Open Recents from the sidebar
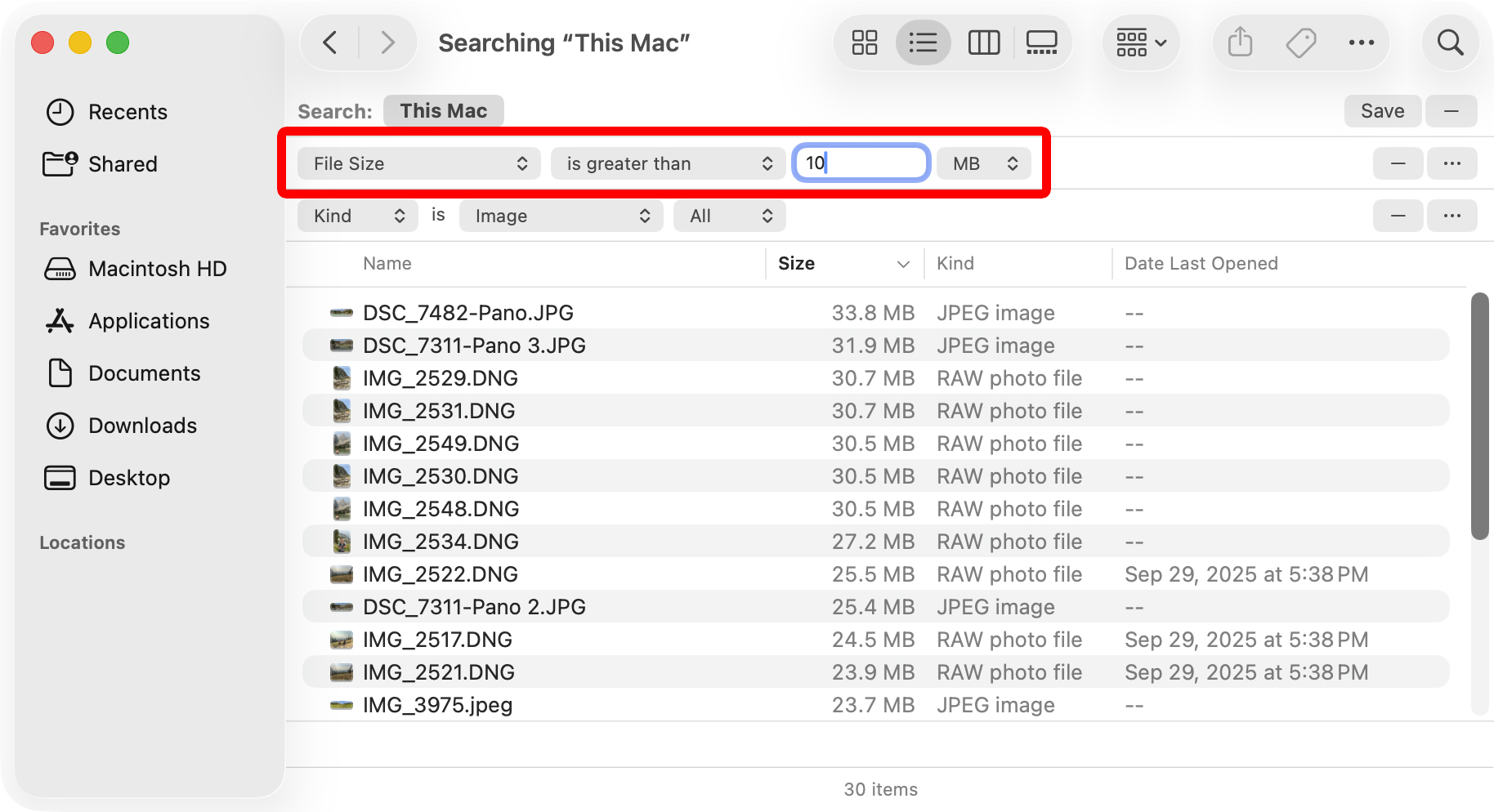Viewport: 1494px width, 812px height. (127, 111)
